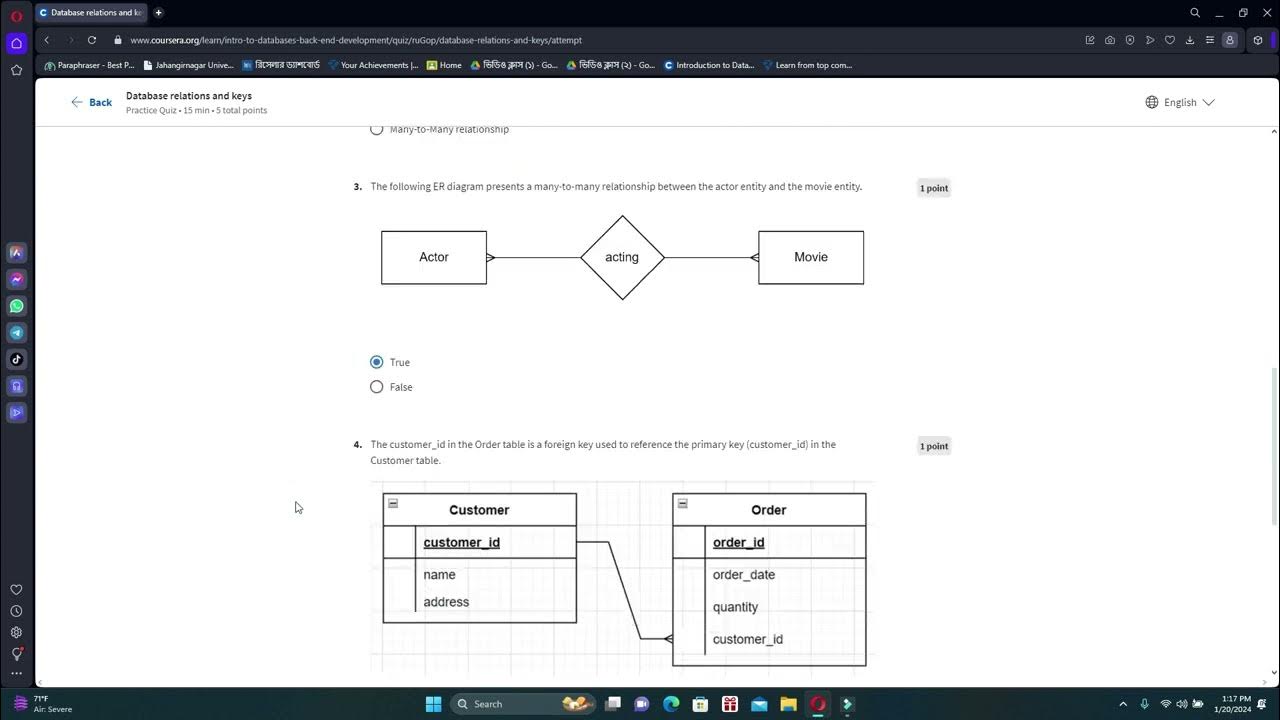Click the Actor entity box in diagram
The image size is (1280, 720).
(x=434, y=257)
